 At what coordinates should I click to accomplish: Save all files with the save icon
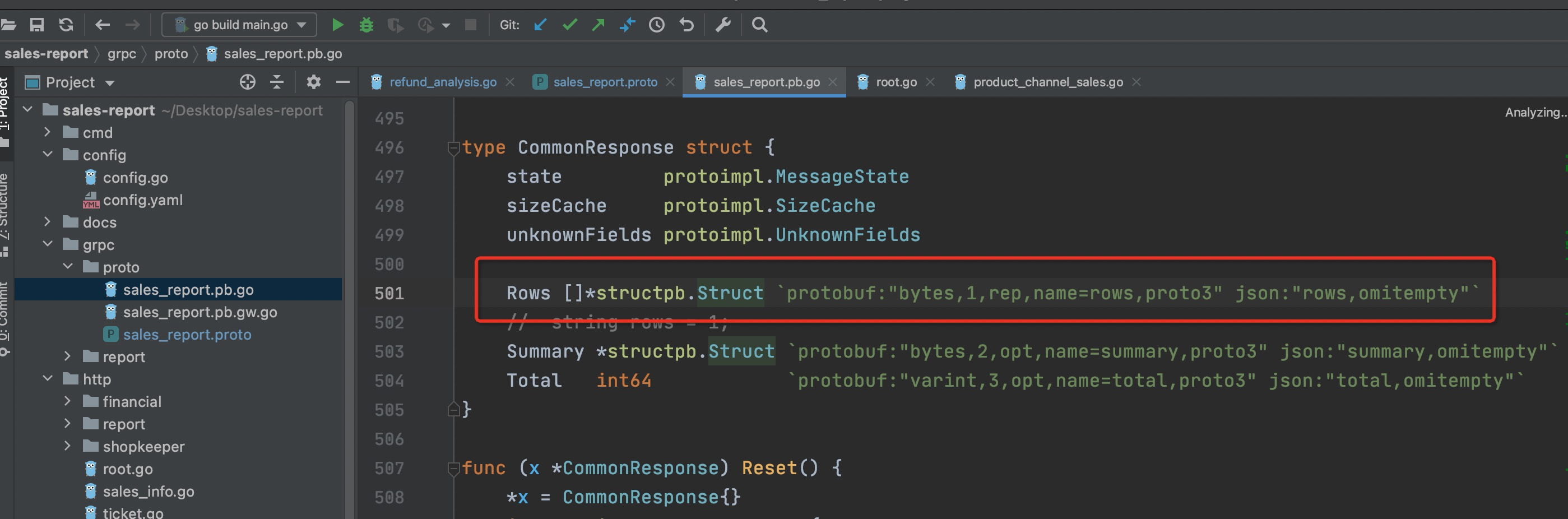point(36,25)
